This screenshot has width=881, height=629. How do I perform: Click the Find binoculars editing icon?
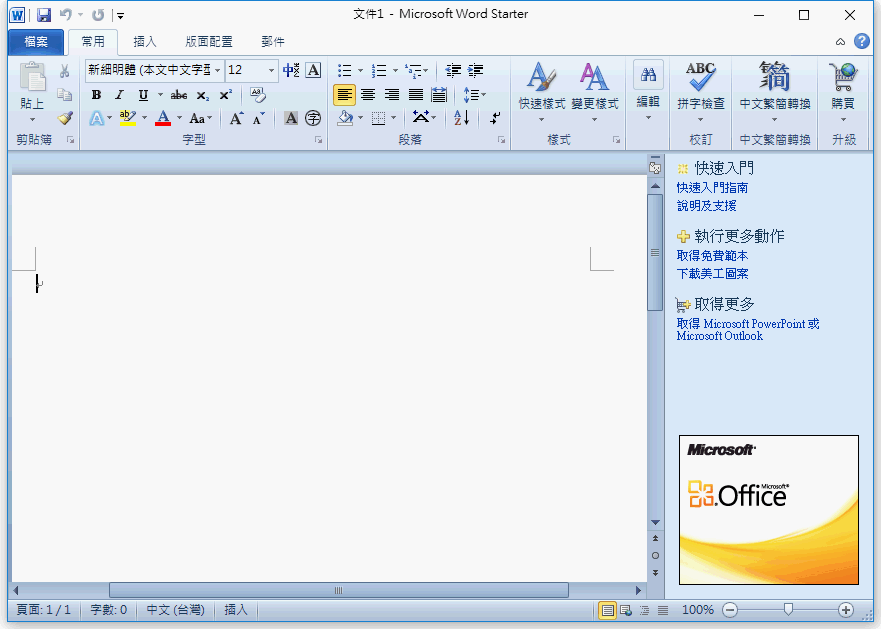tap(648, 75)
